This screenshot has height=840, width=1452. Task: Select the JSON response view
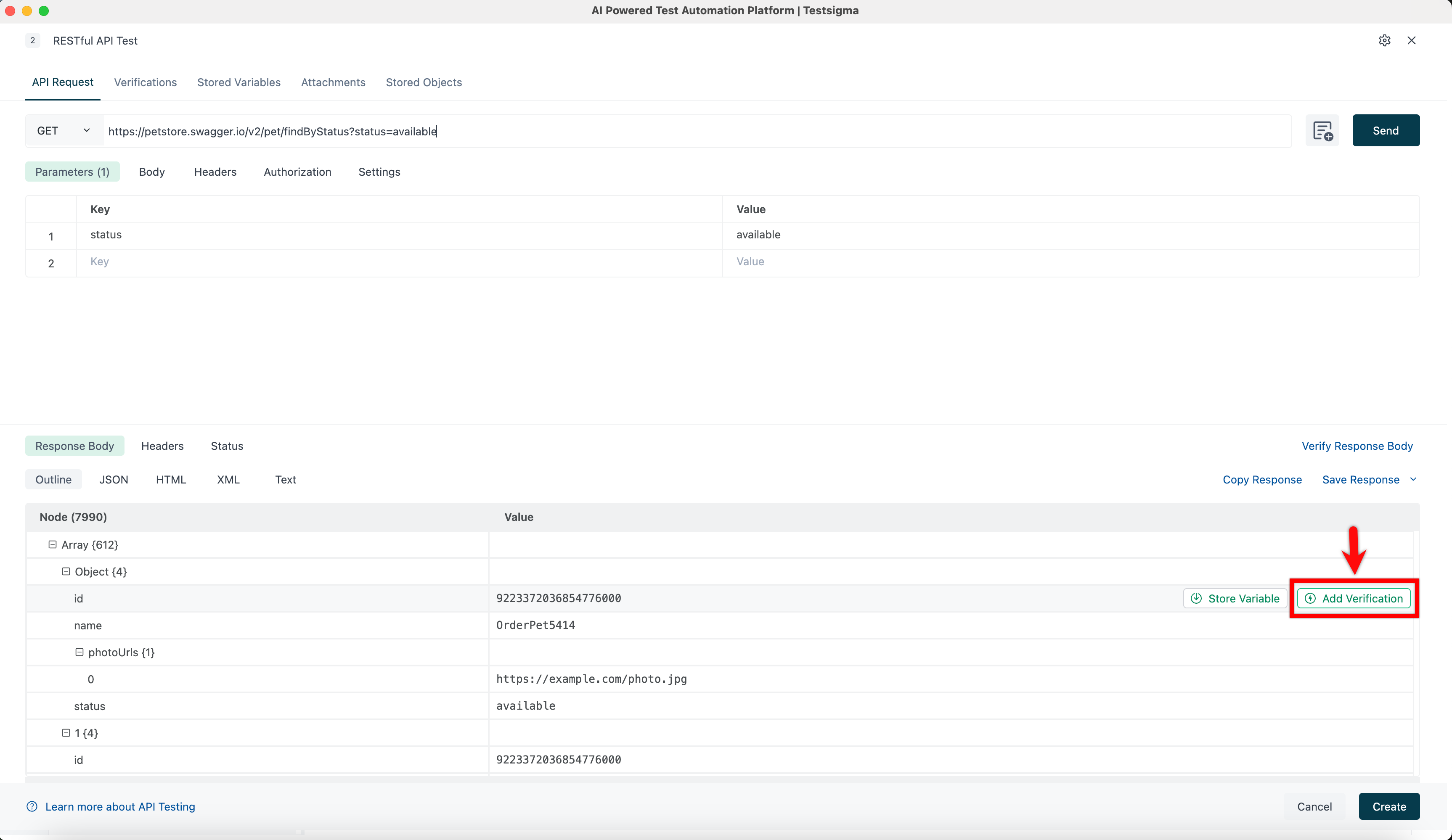click(114, 479)
